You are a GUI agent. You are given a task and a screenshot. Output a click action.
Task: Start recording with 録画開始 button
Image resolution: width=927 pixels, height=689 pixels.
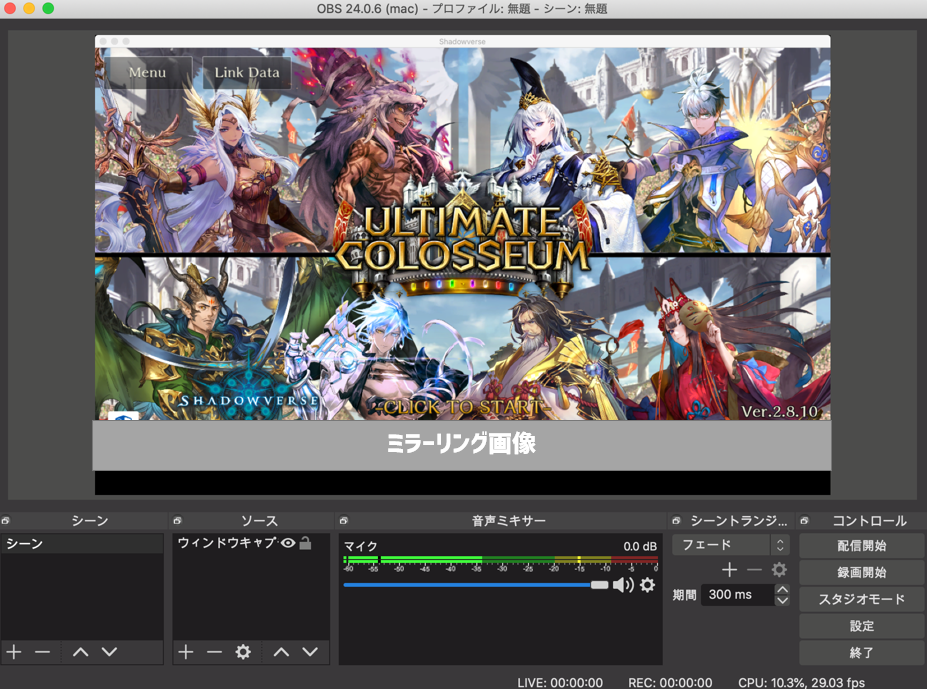[861, 572]
